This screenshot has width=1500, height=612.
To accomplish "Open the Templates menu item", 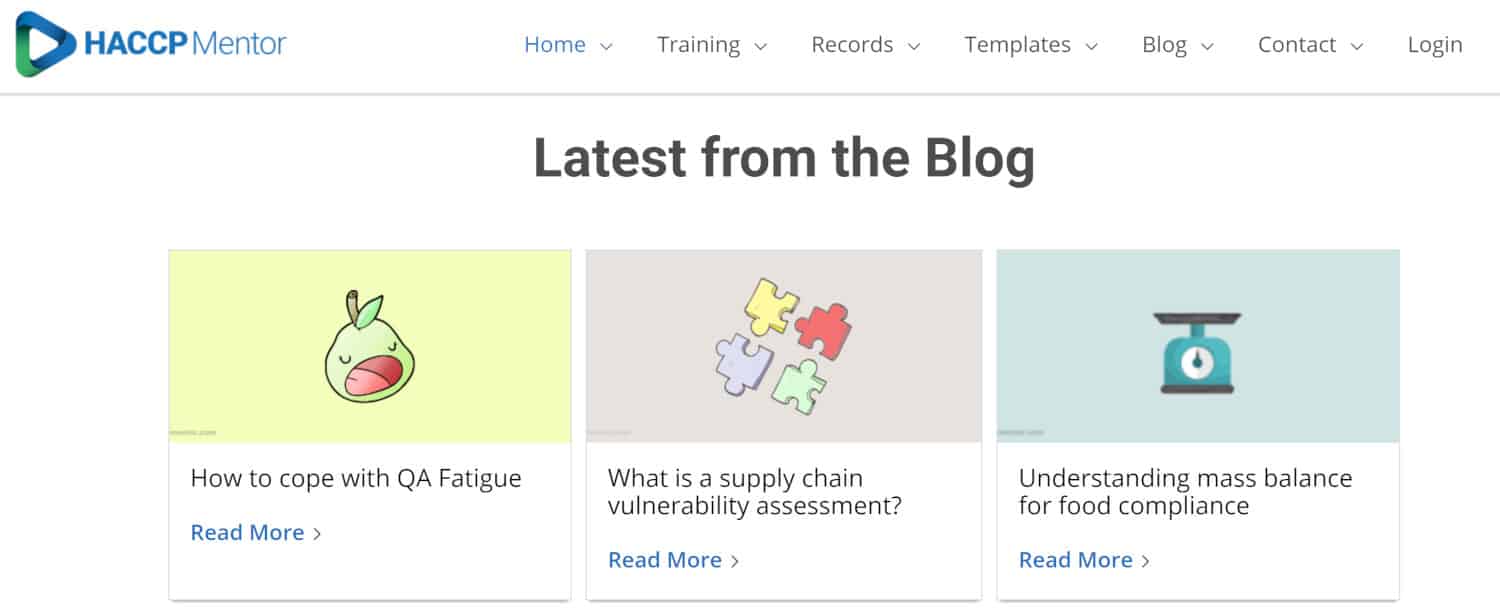I will 1017,45.
